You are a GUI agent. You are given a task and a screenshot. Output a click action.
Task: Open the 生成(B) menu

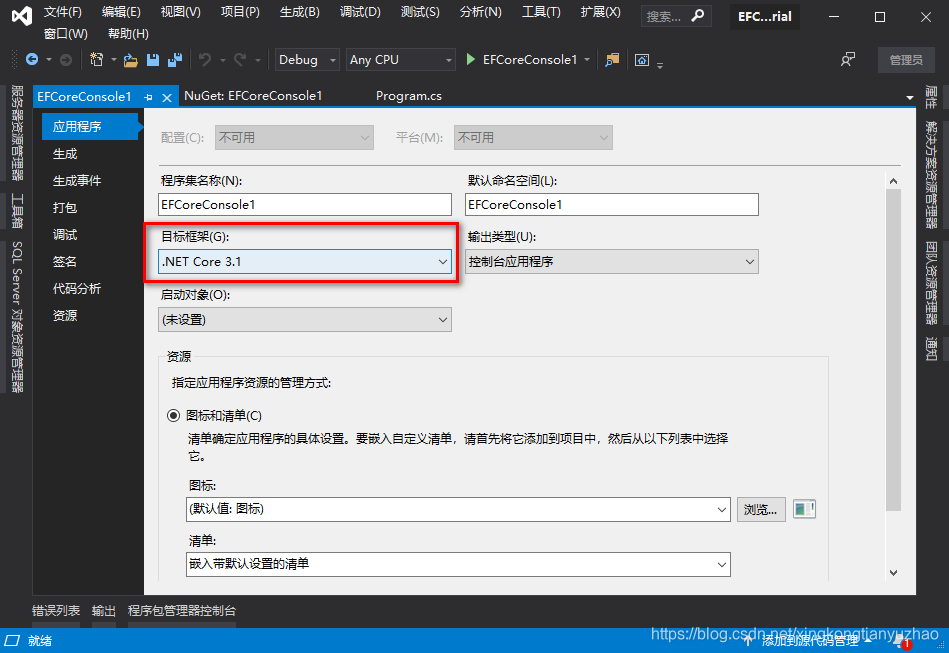pos(300,11)
